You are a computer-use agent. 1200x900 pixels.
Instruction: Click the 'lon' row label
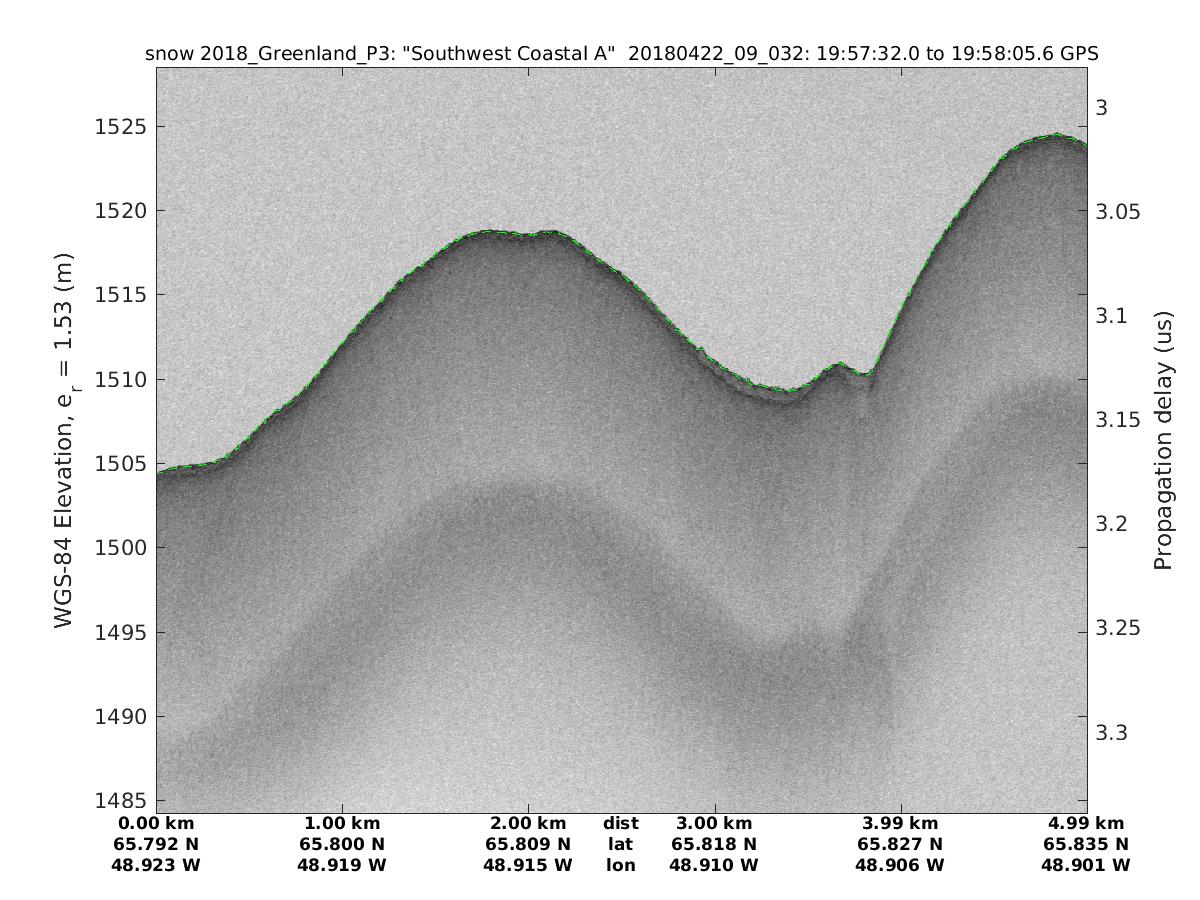pyautogui.click(x=620, y=865)
